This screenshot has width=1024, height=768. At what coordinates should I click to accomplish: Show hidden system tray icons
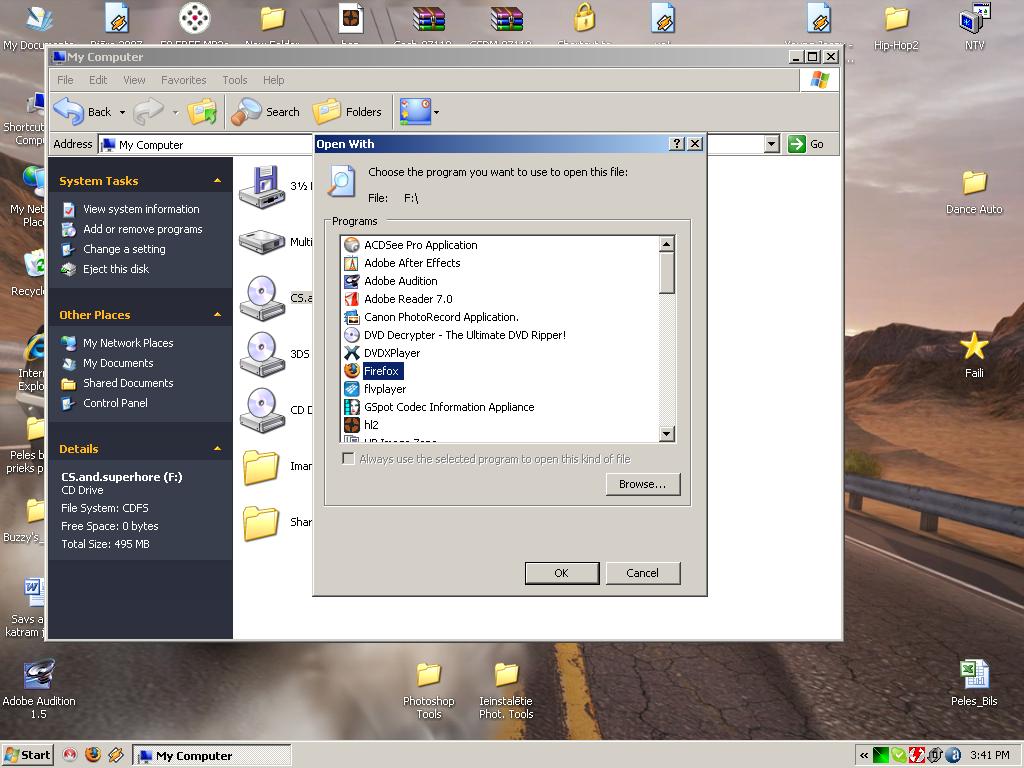863,756
